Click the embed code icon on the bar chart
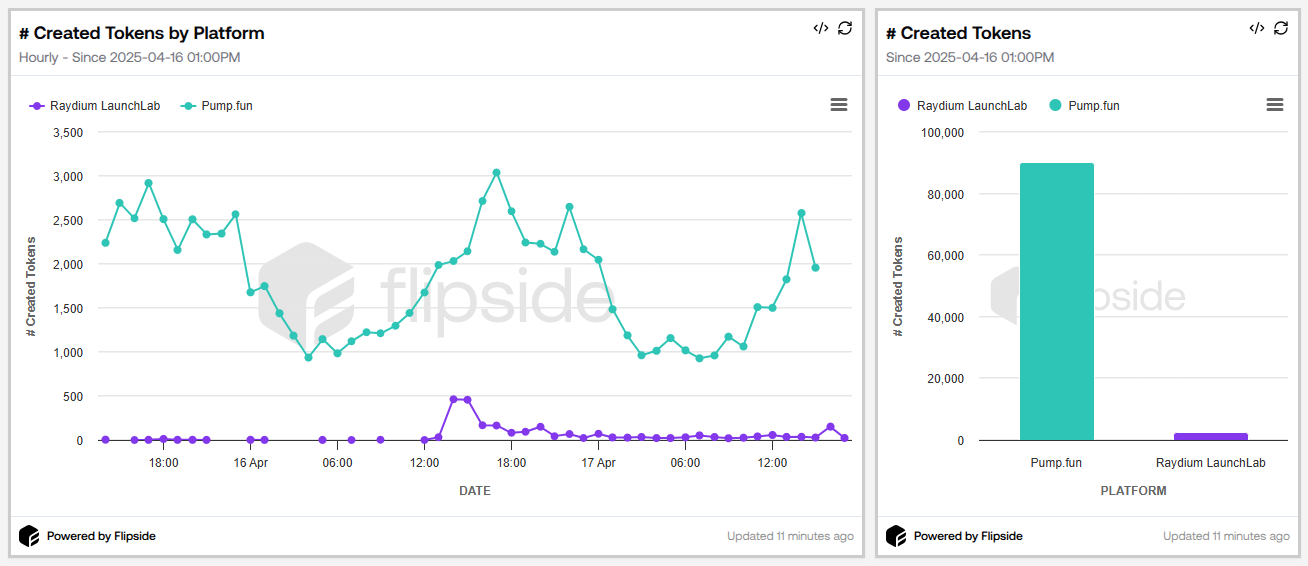Viewport: 1308px width, 566px height. (x=1257, y=28)
